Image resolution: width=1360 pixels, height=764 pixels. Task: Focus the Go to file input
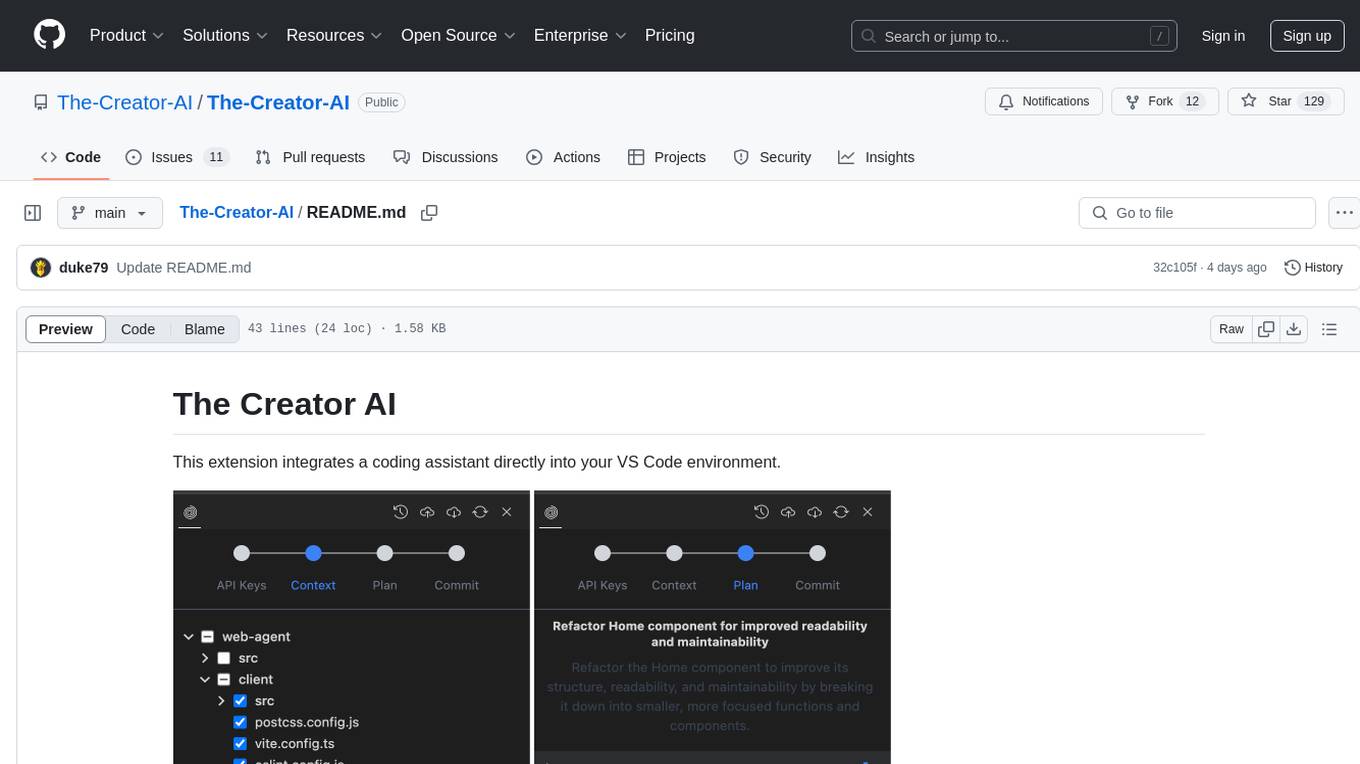1197,213
